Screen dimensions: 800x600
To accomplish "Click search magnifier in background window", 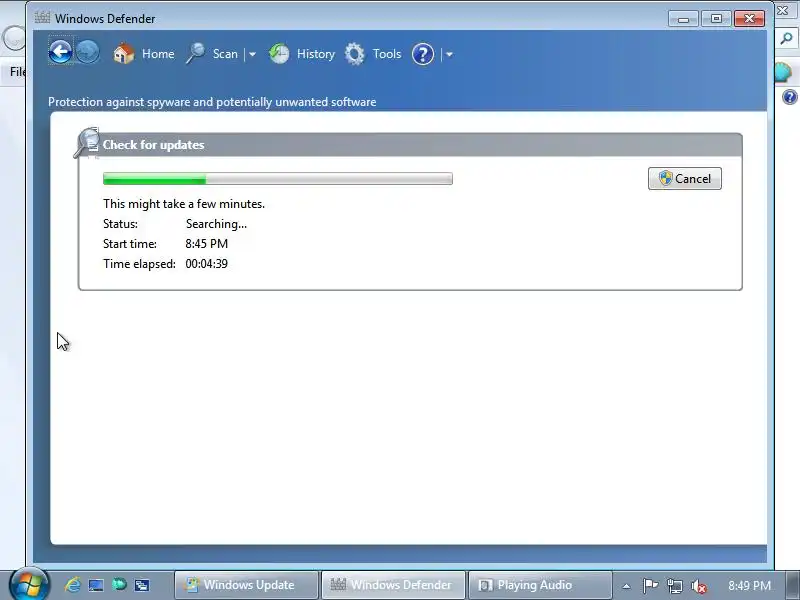I will tap(787, 38).
